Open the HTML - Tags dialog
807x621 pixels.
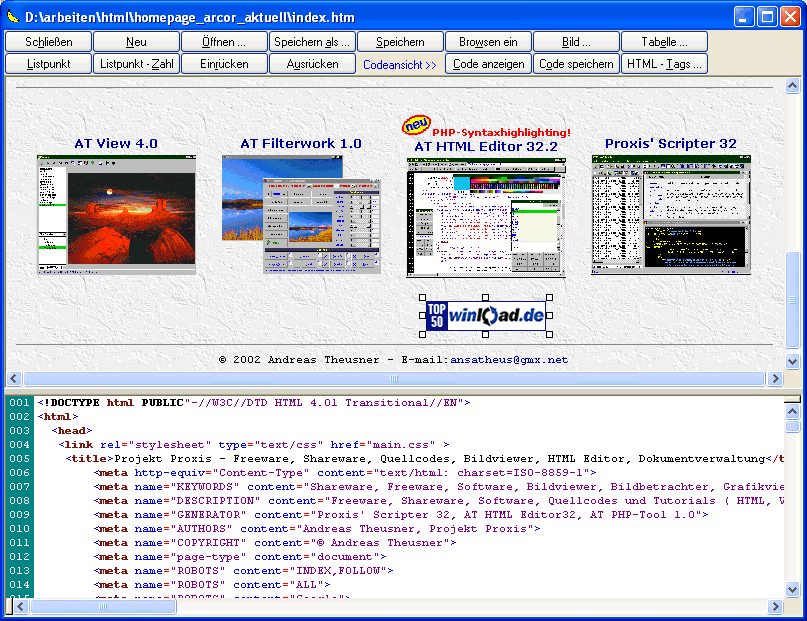pos(664,64)
